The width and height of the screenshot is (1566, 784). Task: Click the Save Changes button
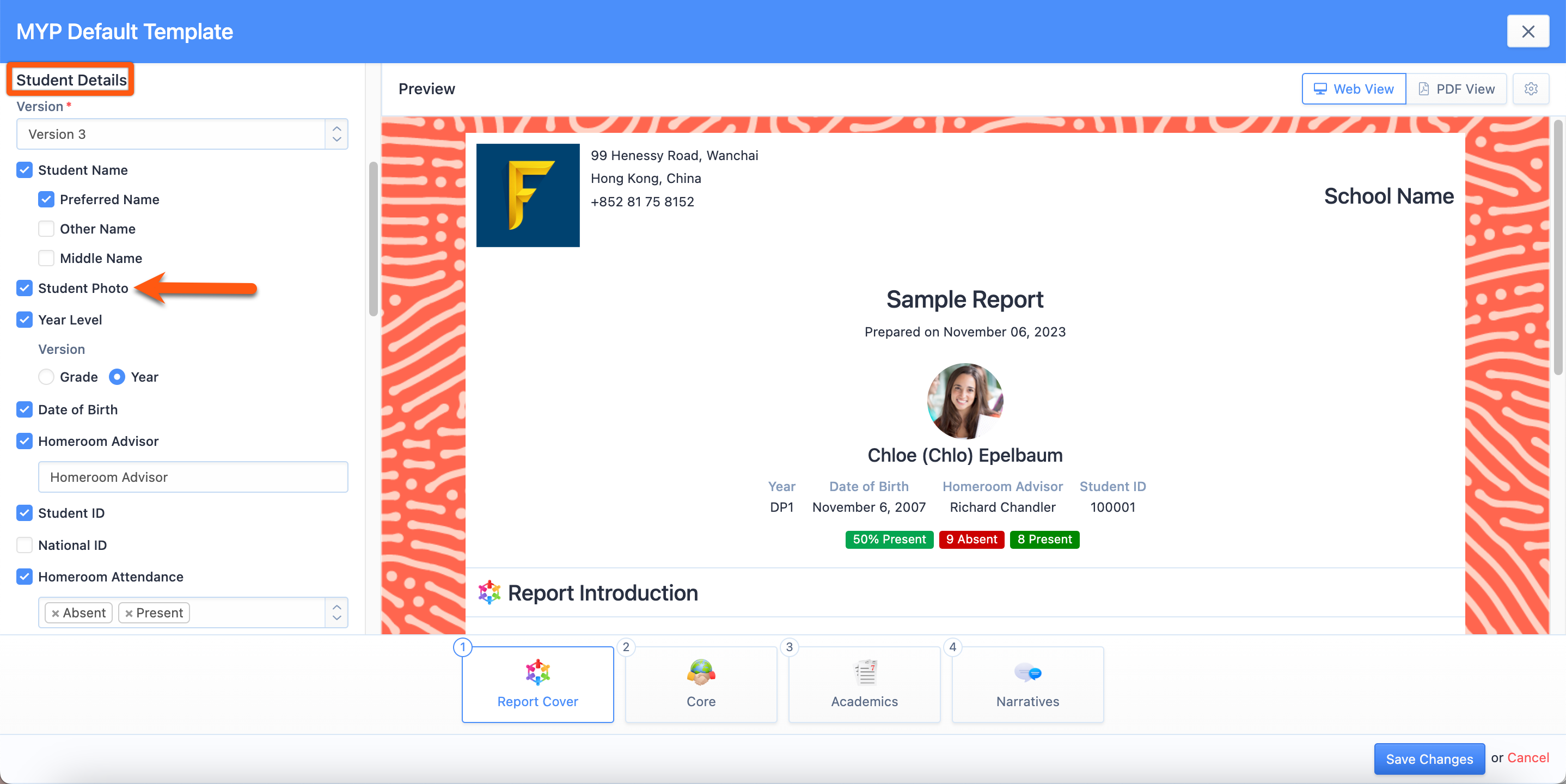coord(1429,758)
